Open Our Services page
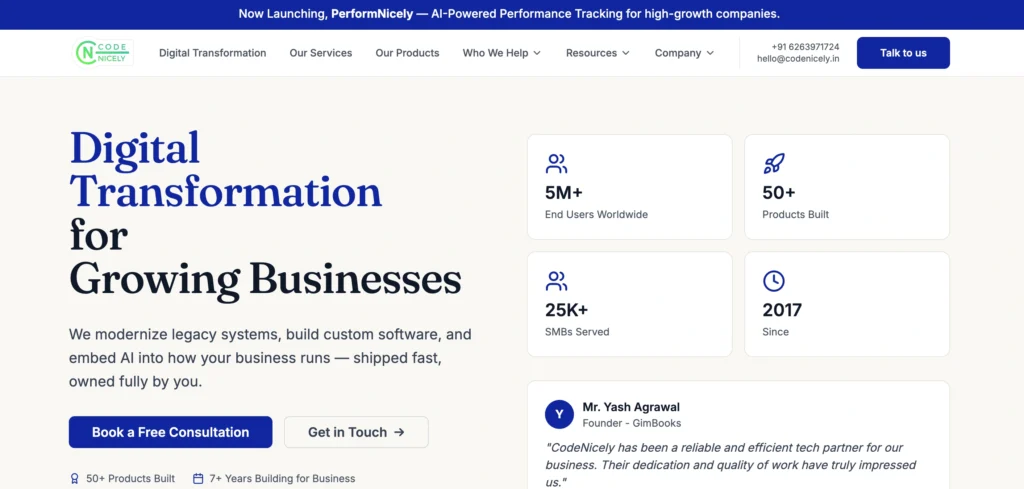Screen dimensions: 1024x489 (321, 53)
